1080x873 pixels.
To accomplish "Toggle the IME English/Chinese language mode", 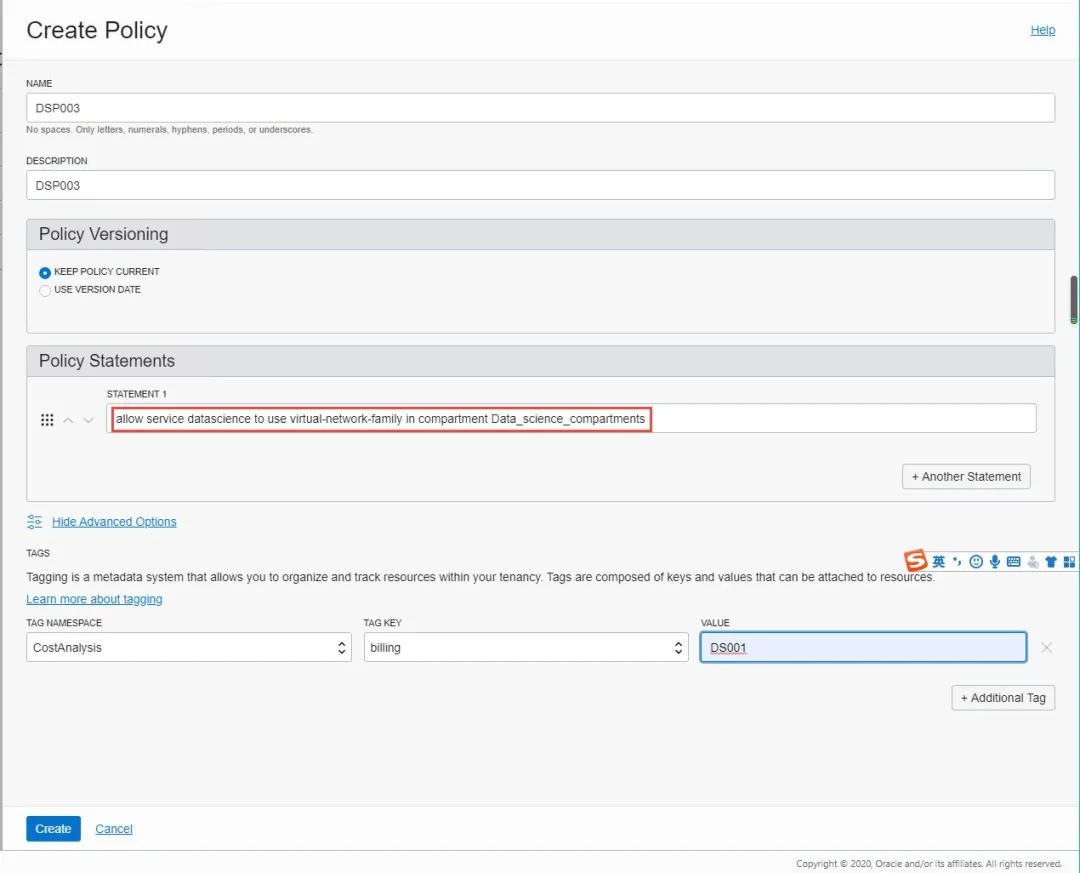I will click(938, 562).
